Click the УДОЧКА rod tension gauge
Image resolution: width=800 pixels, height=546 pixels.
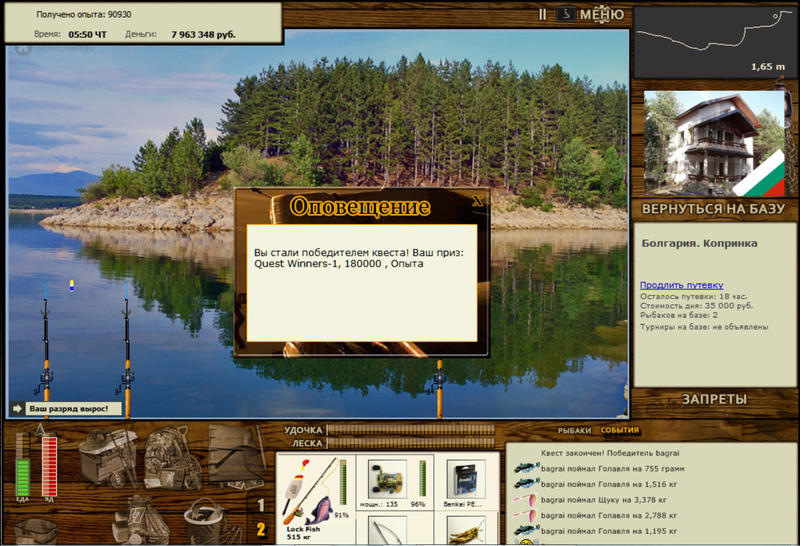pyautogui.click(x=411, y=430)
